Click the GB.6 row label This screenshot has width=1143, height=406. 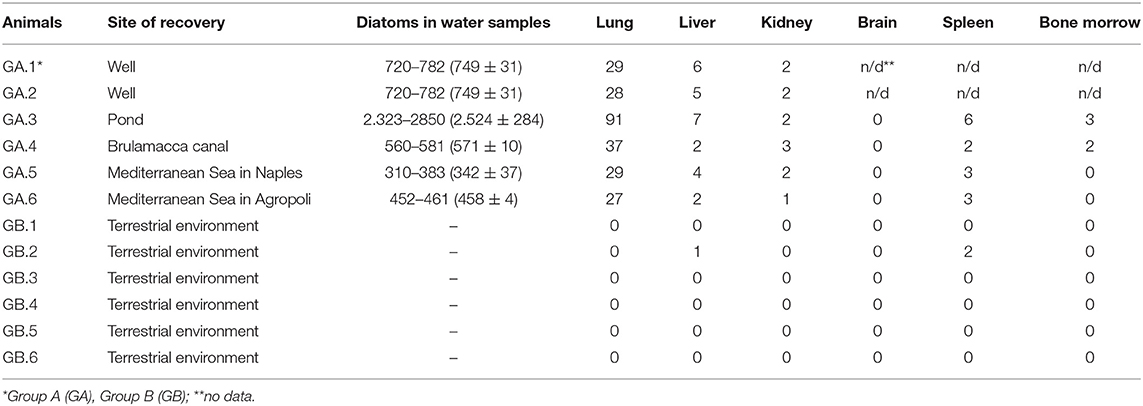point(21,358)
